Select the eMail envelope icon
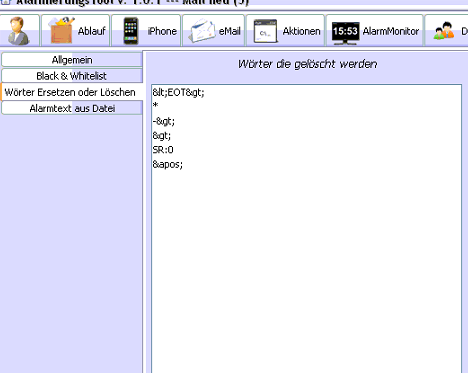This screenshot has height=373, width=468. pos(202,31)
